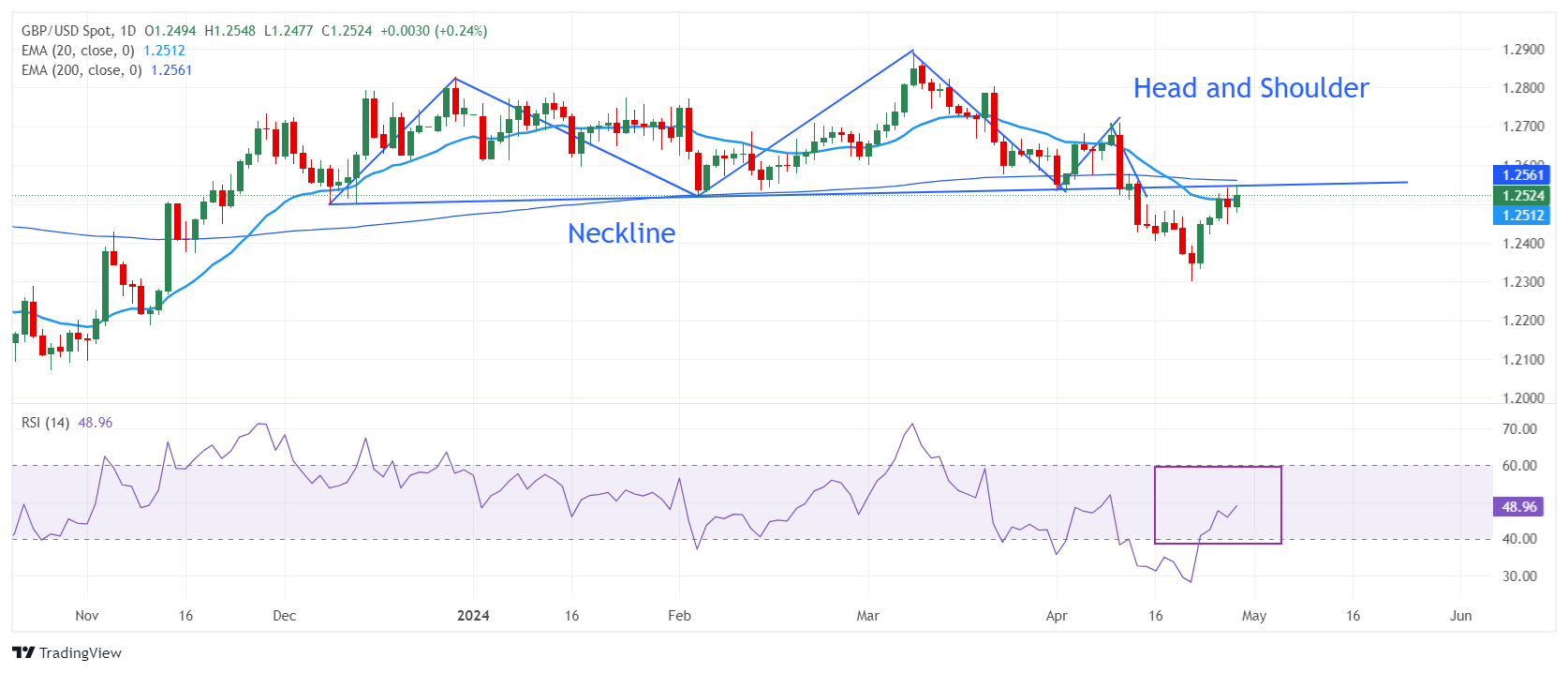
Task: Click the 70.00 RSI axis label
Action: (1519, 429)
